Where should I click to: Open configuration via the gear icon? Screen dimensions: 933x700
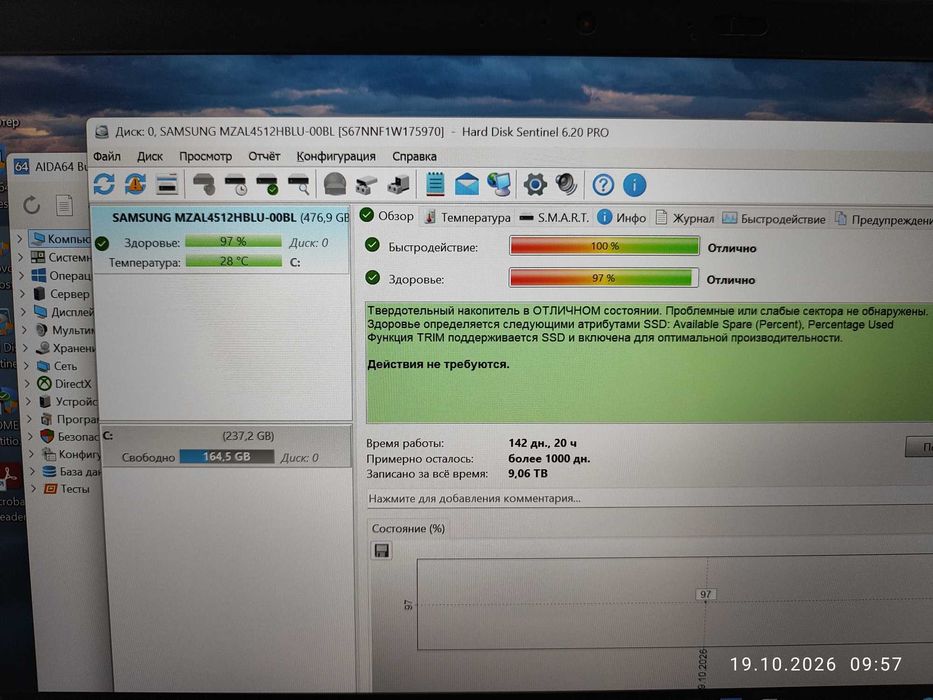click(x=535, y=185)
